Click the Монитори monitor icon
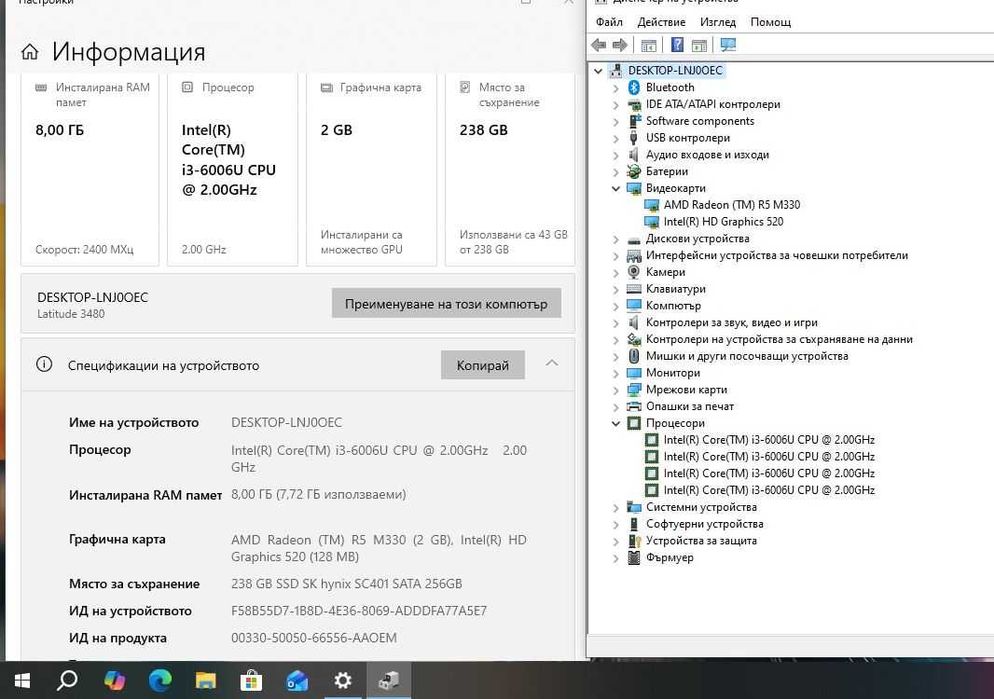 (x=634, y=373)
